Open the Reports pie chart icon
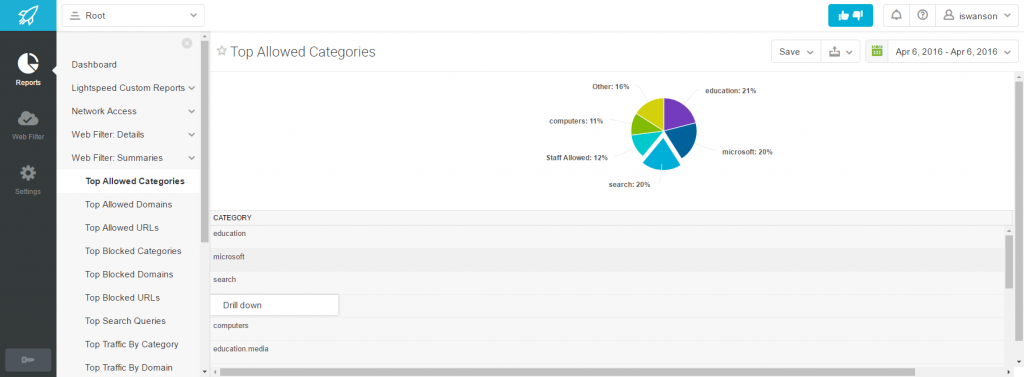The height and width of the screenshot is (377, 1024). tap(28, 64)
